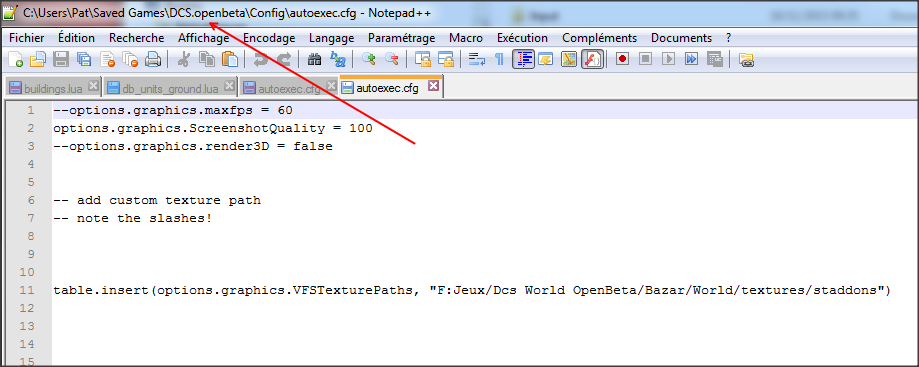Open the Langage menu

coord(332,38)
